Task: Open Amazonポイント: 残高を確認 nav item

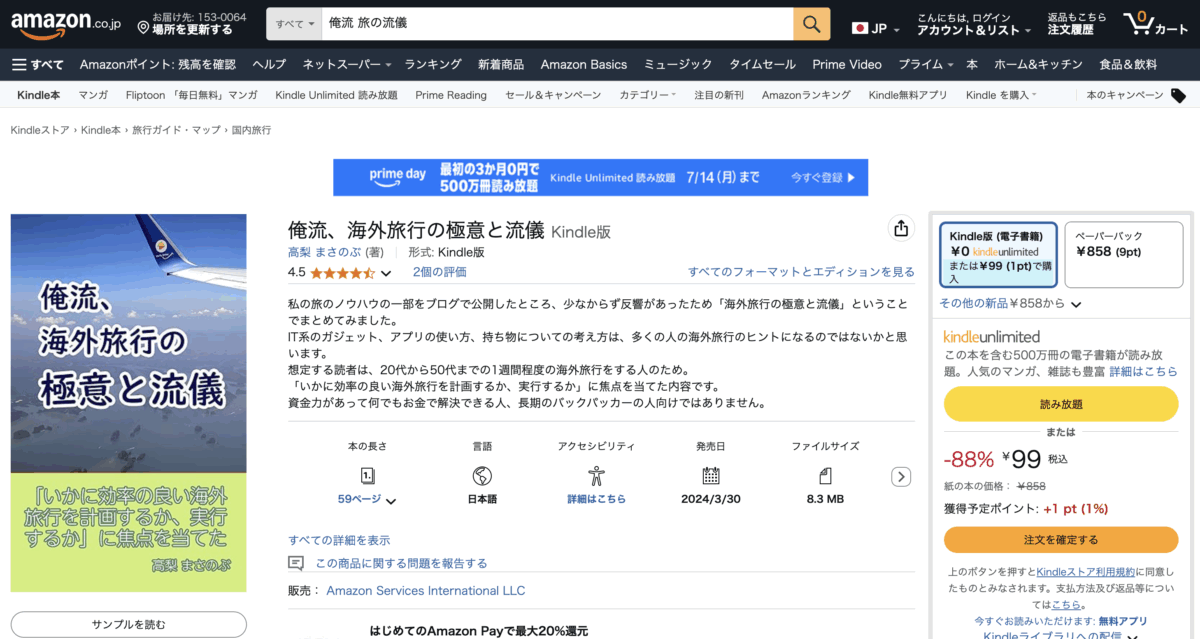Action: [158, 65]
